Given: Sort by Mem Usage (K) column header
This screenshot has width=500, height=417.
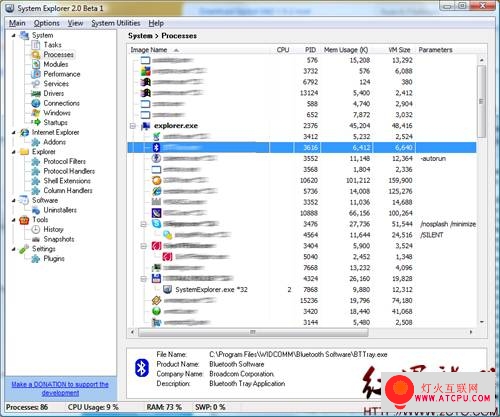Looking at the screenshot, I should [x=346, y=50].
